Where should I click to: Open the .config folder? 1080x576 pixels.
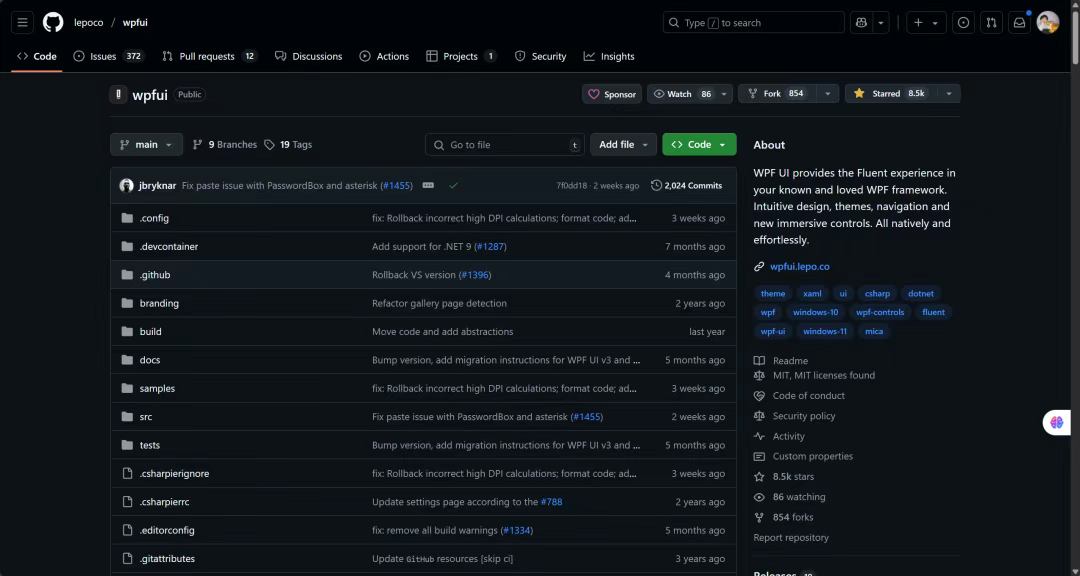point(154,218)
